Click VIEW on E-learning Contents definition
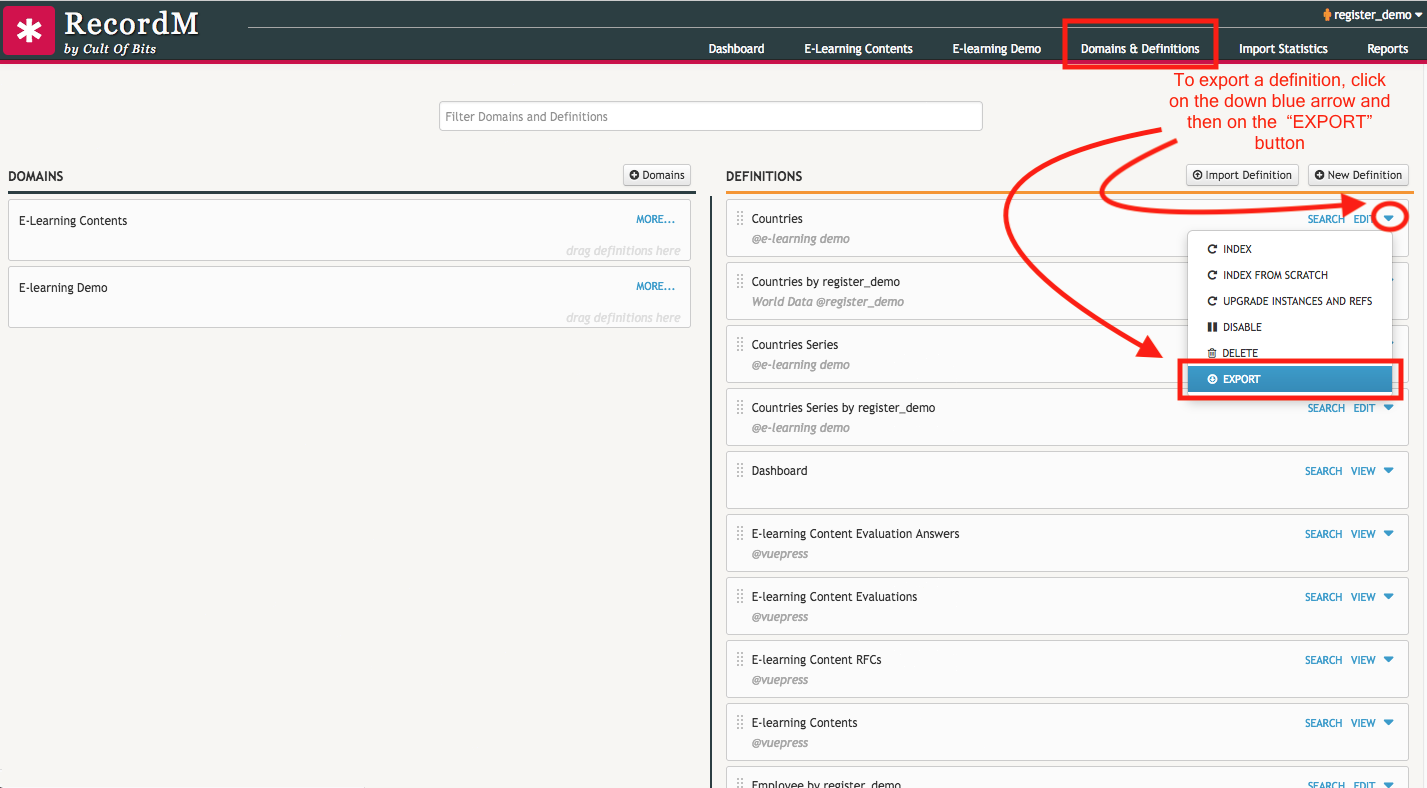Viewport: 1427px width, 788px height. click(1363, 723)
